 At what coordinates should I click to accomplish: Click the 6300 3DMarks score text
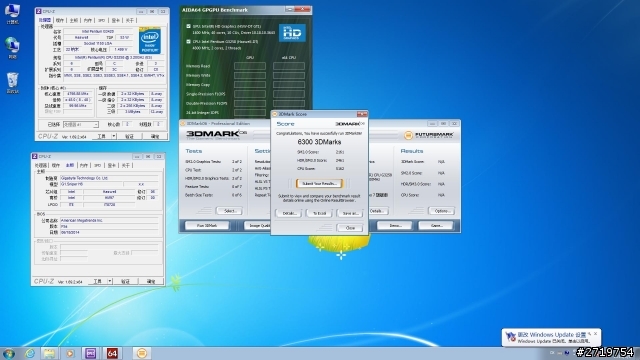pyautogui.click(x=319, y=142)
